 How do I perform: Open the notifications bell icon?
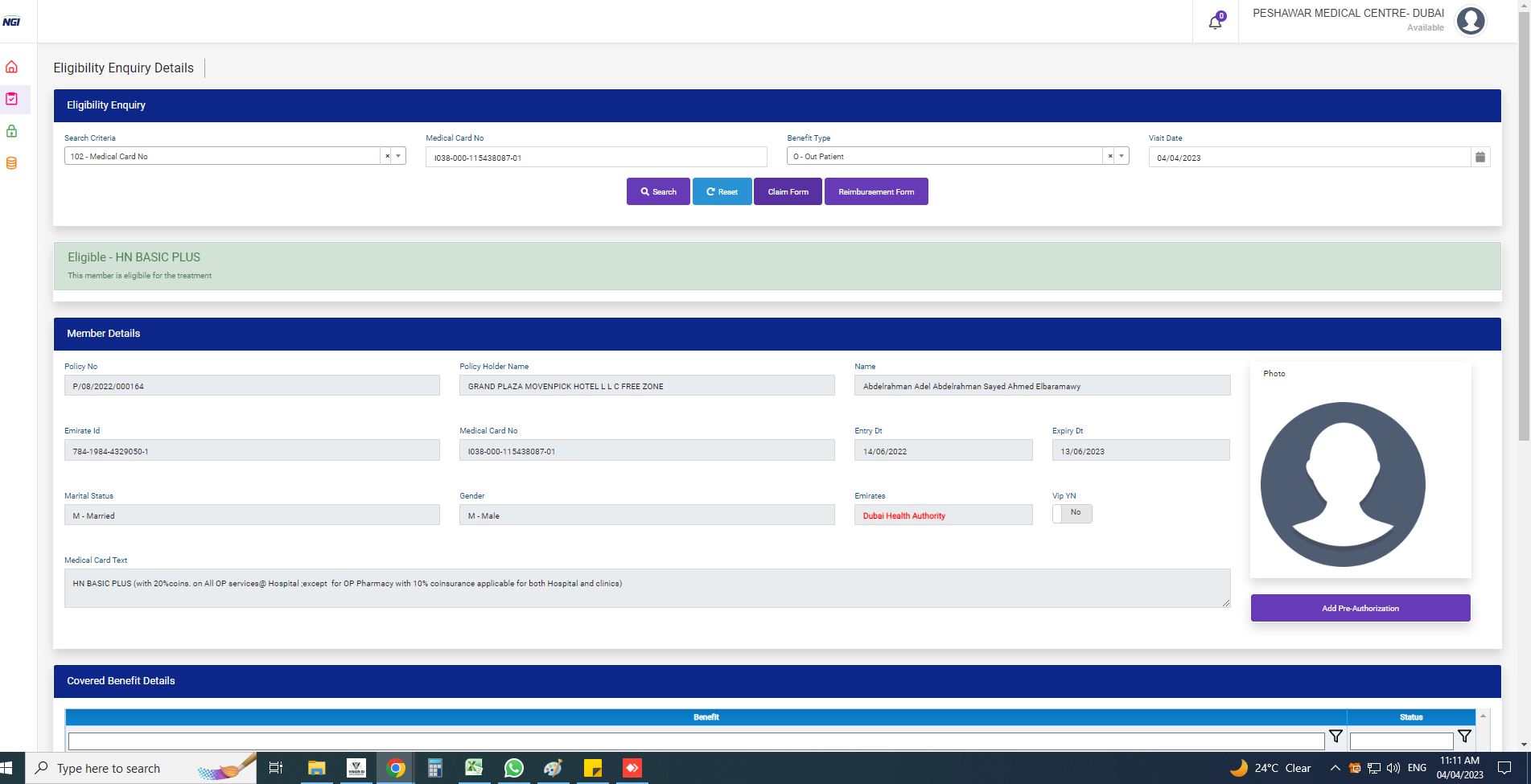pyautogui.click(x=1215, y=23)
